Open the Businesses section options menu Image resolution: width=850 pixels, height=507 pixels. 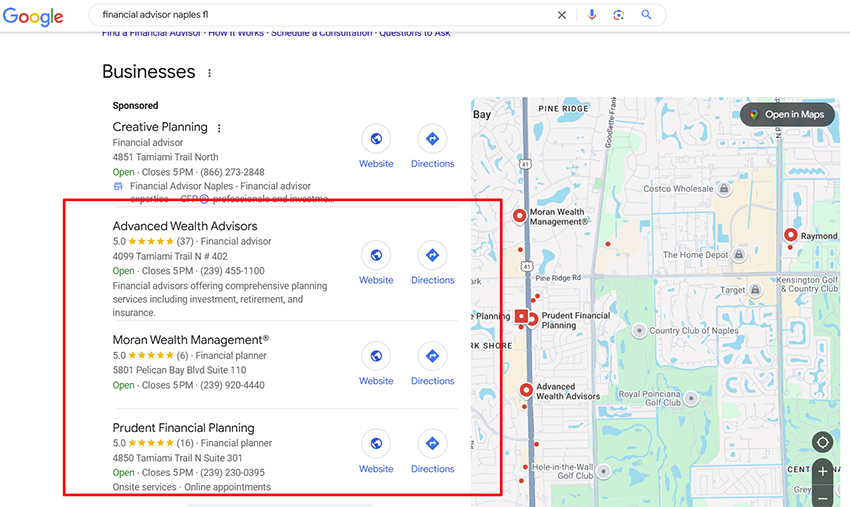click(x=209, y=73)
